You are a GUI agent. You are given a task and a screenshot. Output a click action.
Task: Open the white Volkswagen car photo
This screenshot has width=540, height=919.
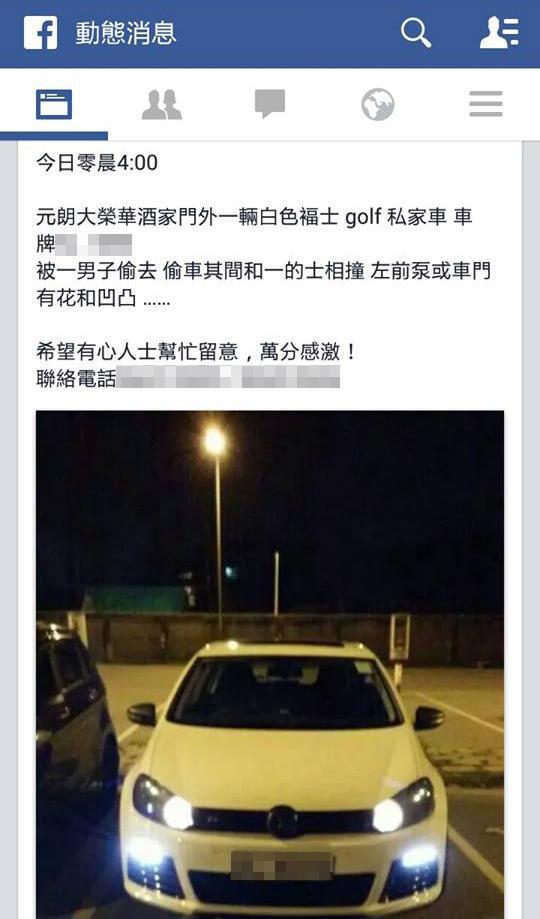click(270, 665)
